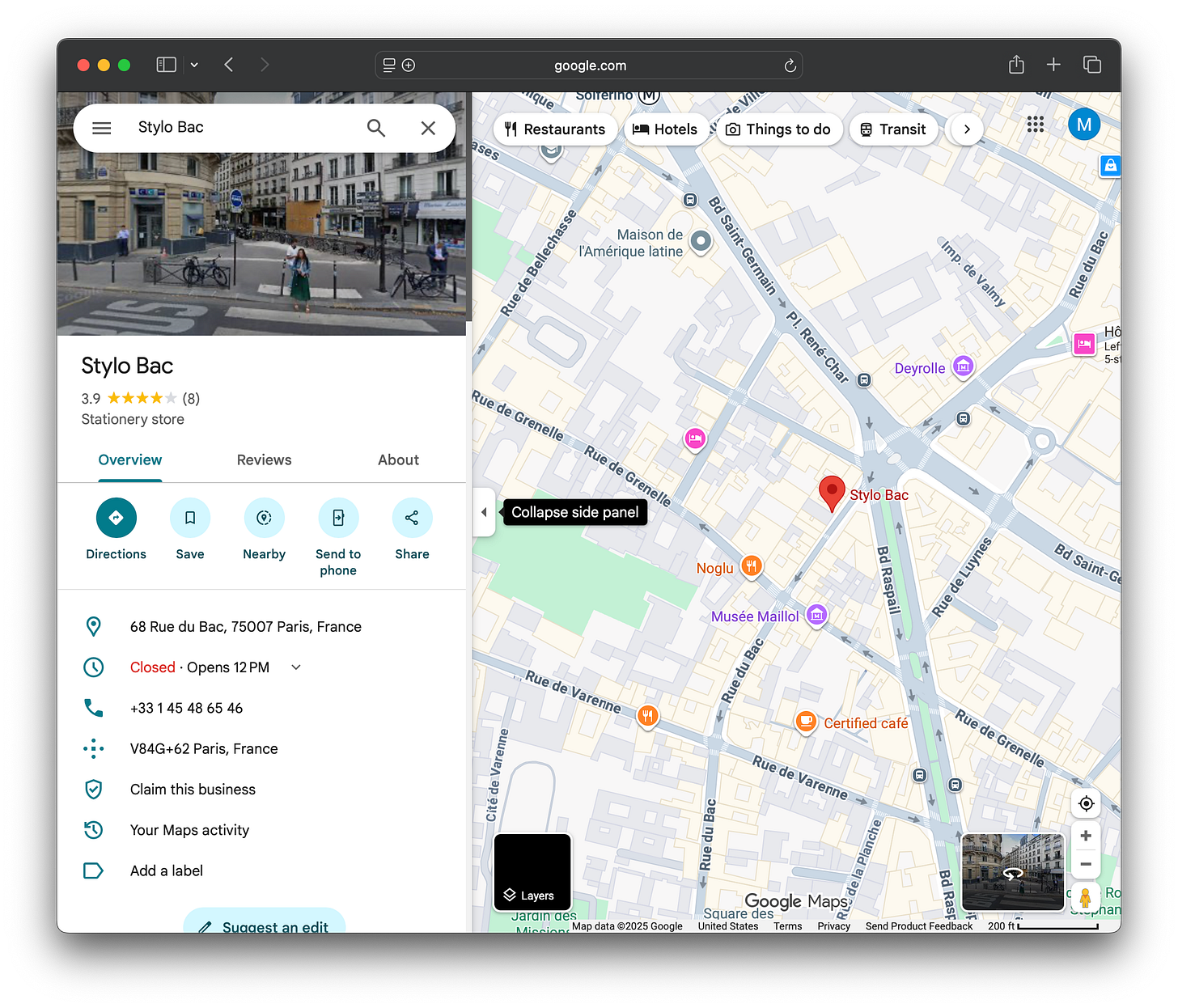
Task: Open the Google Maps hamburger menu
Action: click(102, 128)
